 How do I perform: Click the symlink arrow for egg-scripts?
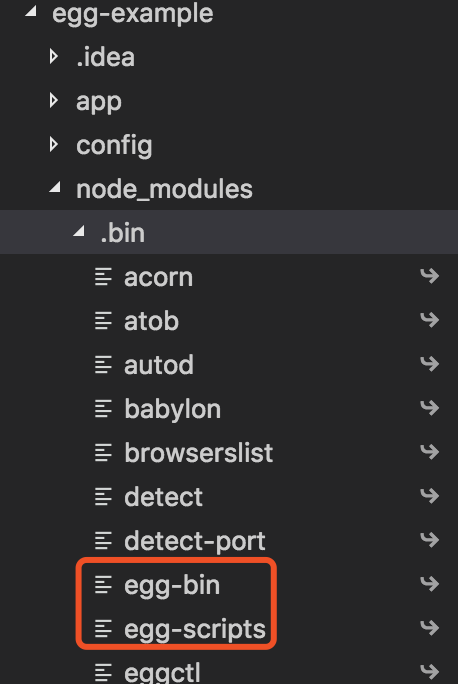pyautogui.click(x=429, y=627)
